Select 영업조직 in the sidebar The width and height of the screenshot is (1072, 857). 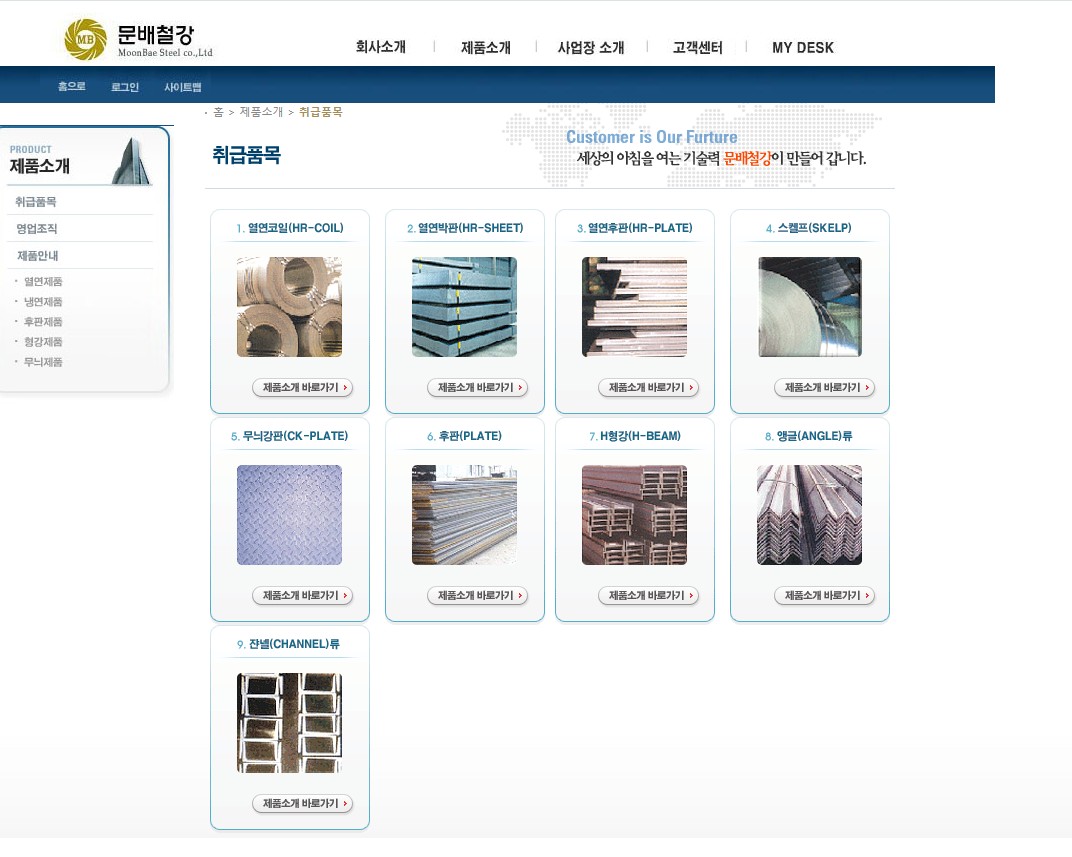(37, 229)
